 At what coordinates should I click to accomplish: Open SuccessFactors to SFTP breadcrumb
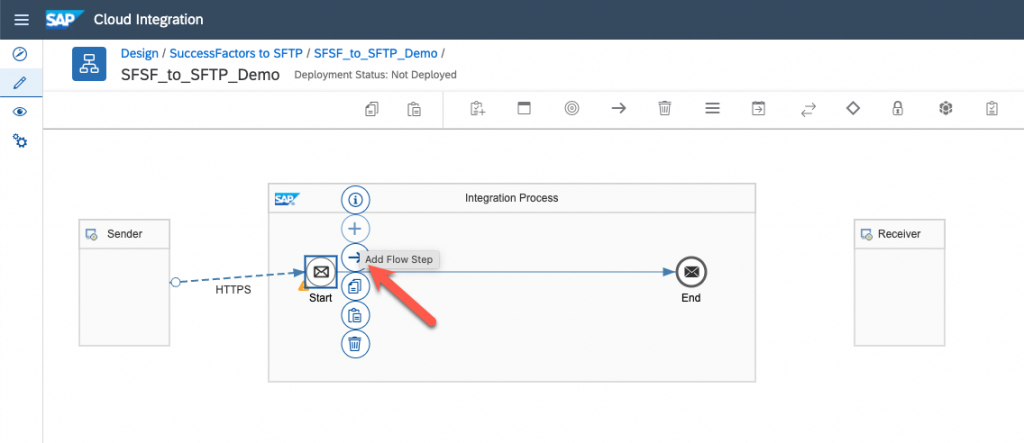pos(236,54)
